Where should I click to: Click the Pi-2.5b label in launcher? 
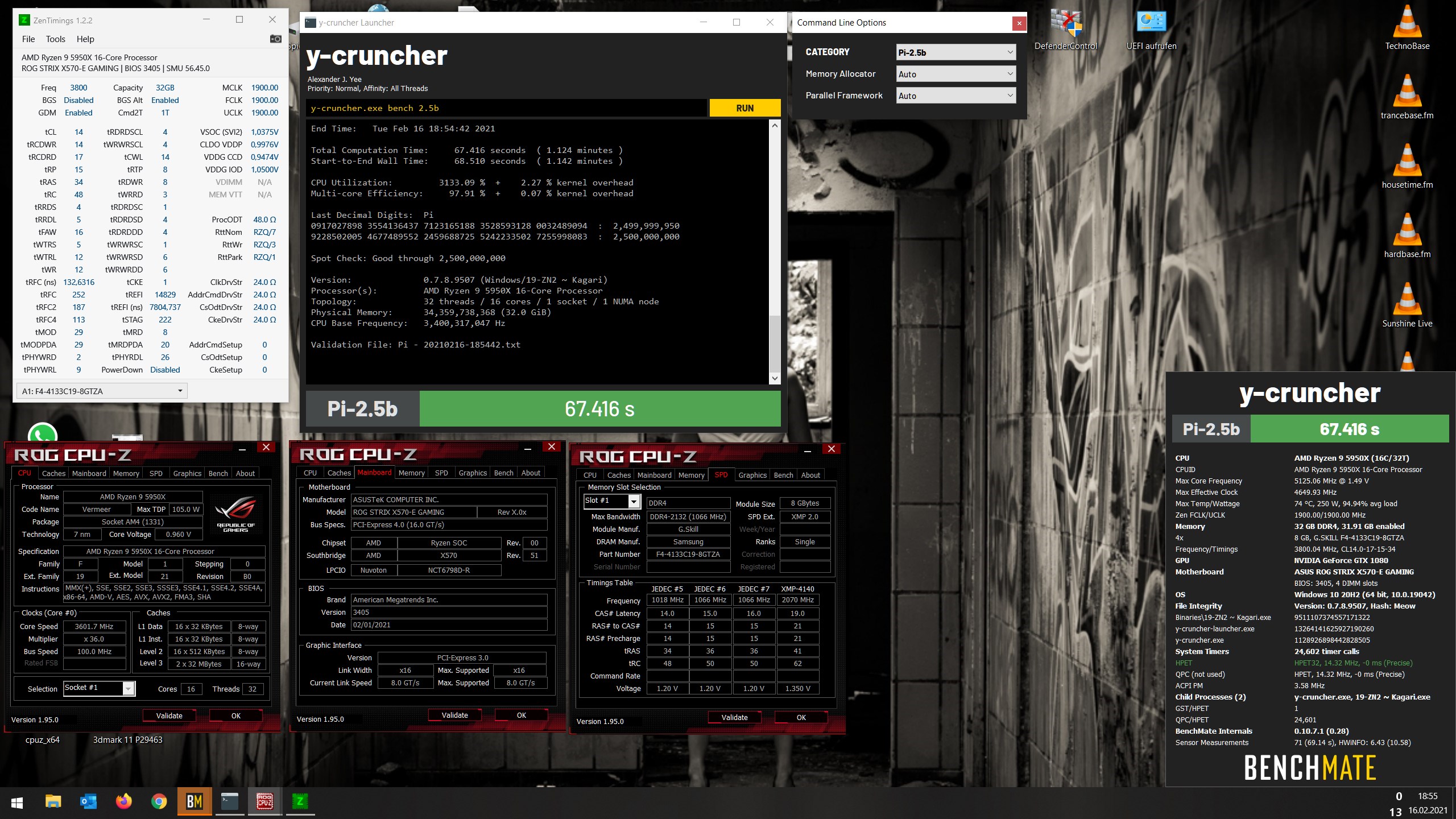[362, 409]
